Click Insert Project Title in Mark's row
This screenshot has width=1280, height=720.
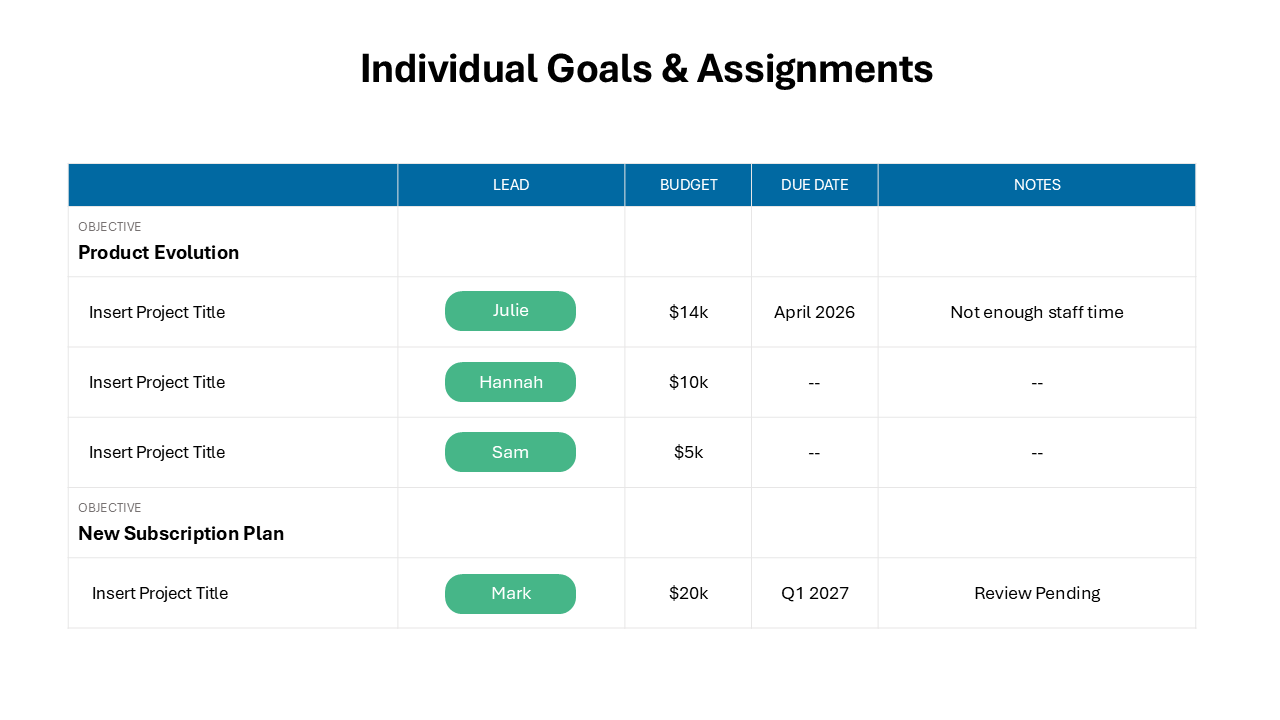[x=160, y=593]
